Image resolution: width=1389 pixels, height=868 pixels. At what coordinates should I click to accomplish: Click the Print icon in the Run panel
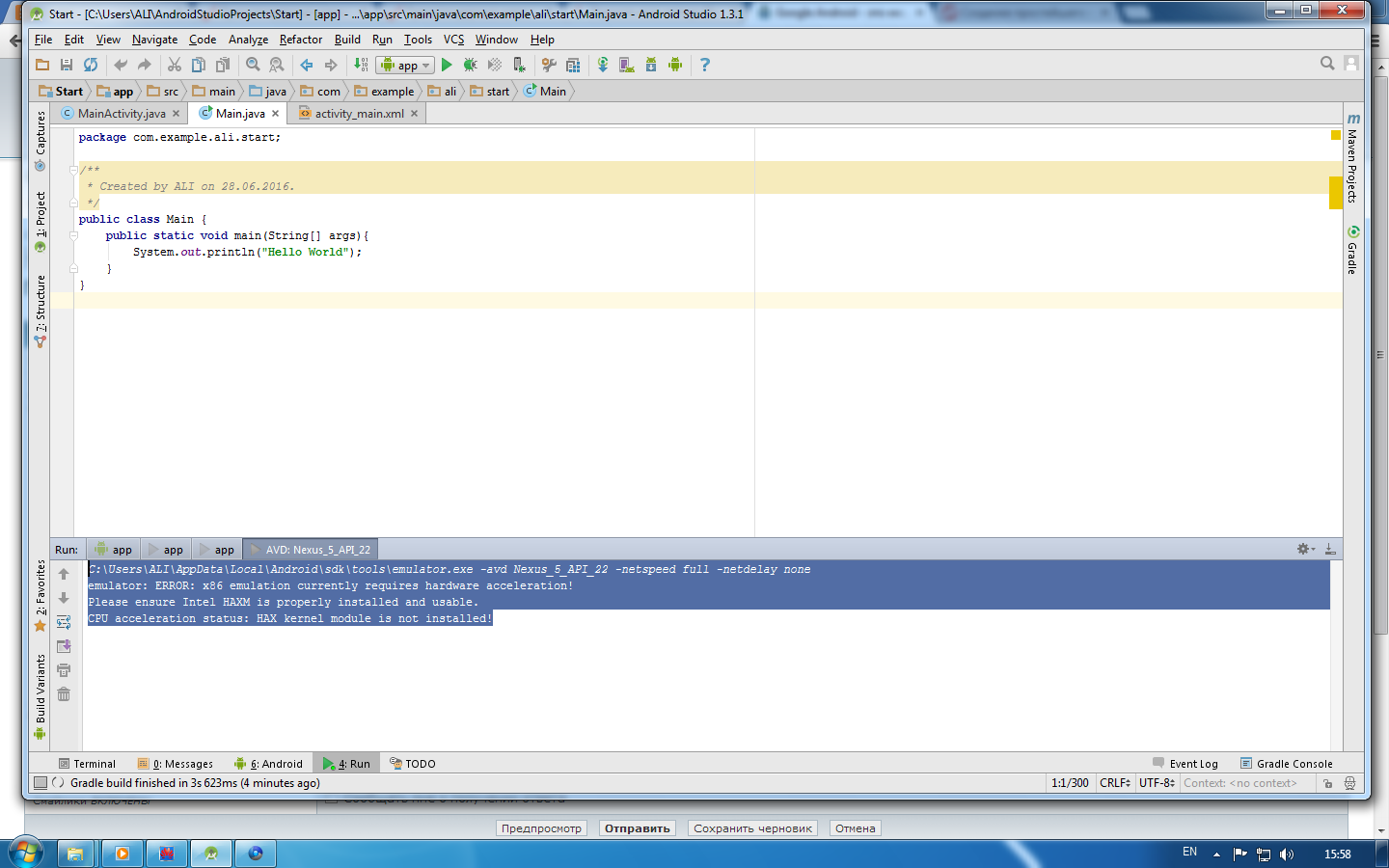[64, 670]
